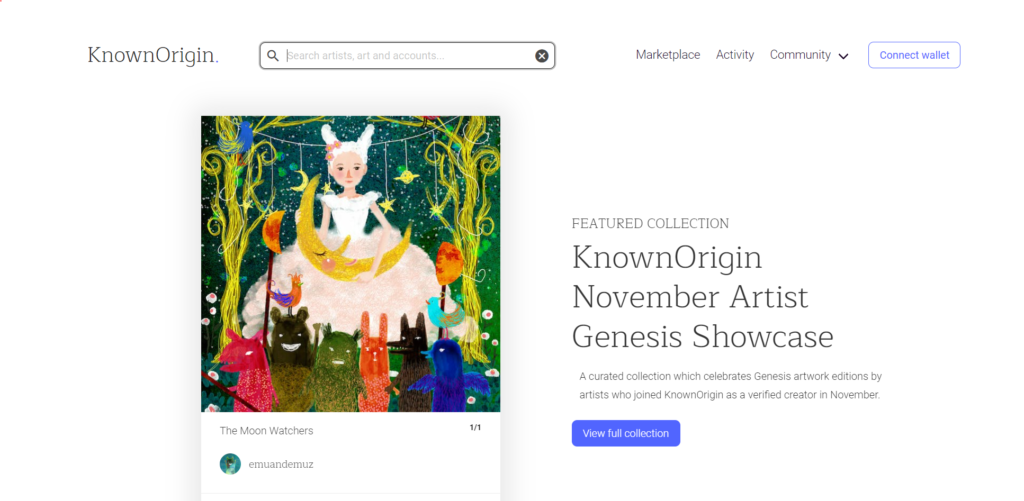Go to the Marketplace page
Viewport: 1024px width, 501px height.
[x=668, y=55]
